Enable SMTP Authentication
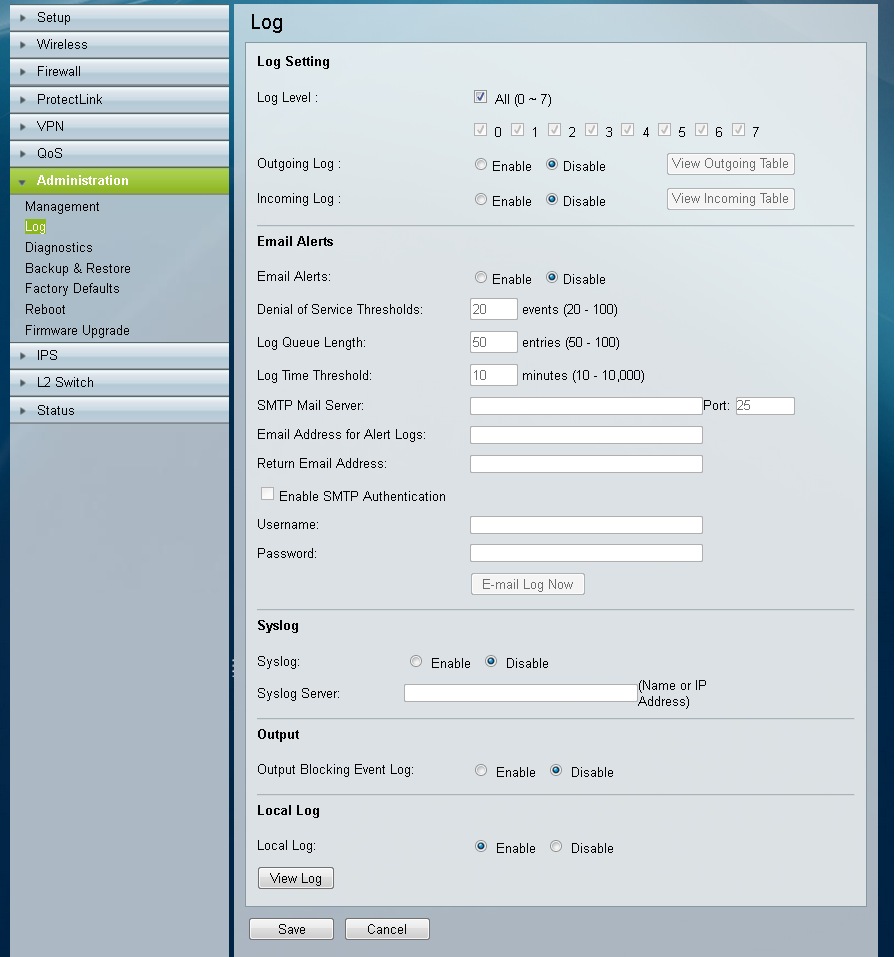 pos(267,493)
